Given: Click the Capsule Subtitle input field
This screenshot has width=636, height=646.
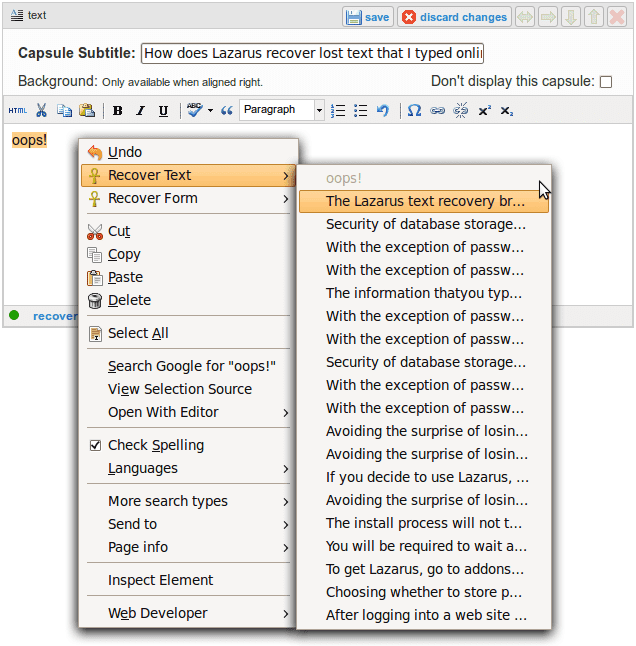Looking at the screenshot, I should [x=312, y=54].
